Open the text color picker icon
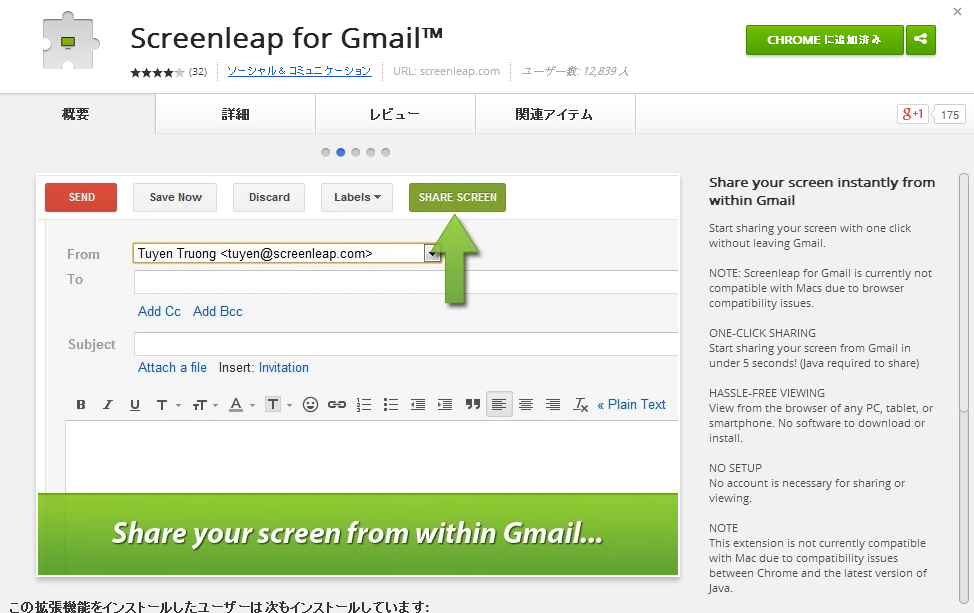Image resolution: width=974 pixels, height=613 pixels. pos(236,405)
